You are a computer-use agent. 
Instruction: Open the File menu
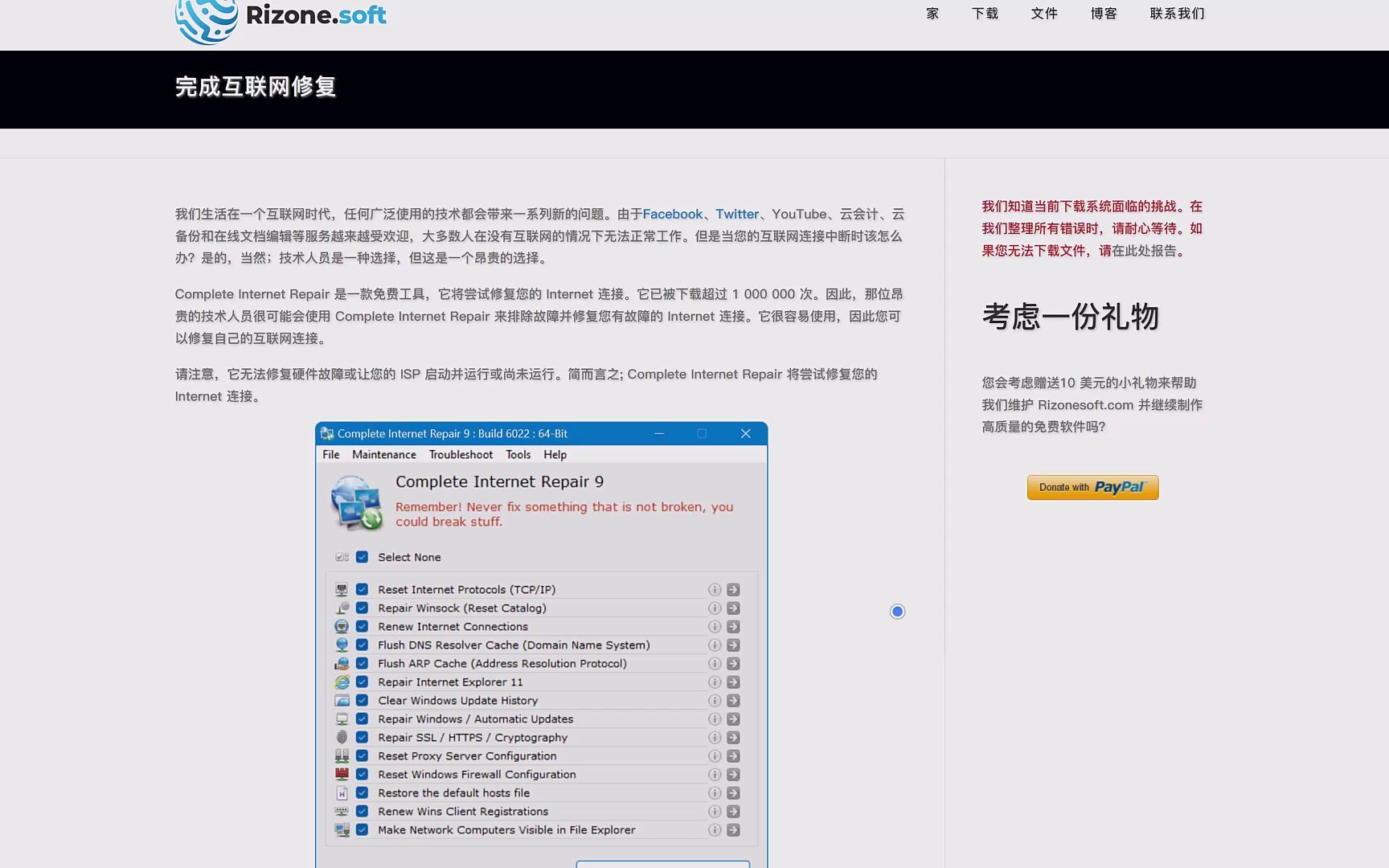(x=331, y=455)
